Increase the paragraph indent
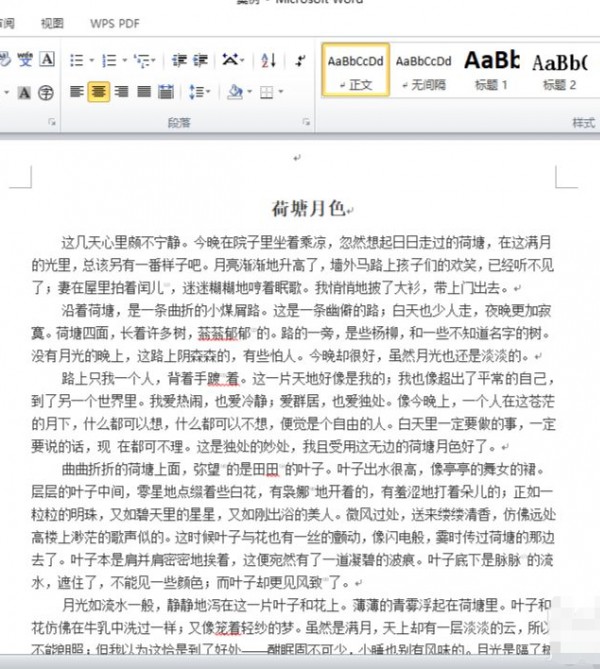The width and height of the screenshot is (600, 669). [x=200, y=60]
